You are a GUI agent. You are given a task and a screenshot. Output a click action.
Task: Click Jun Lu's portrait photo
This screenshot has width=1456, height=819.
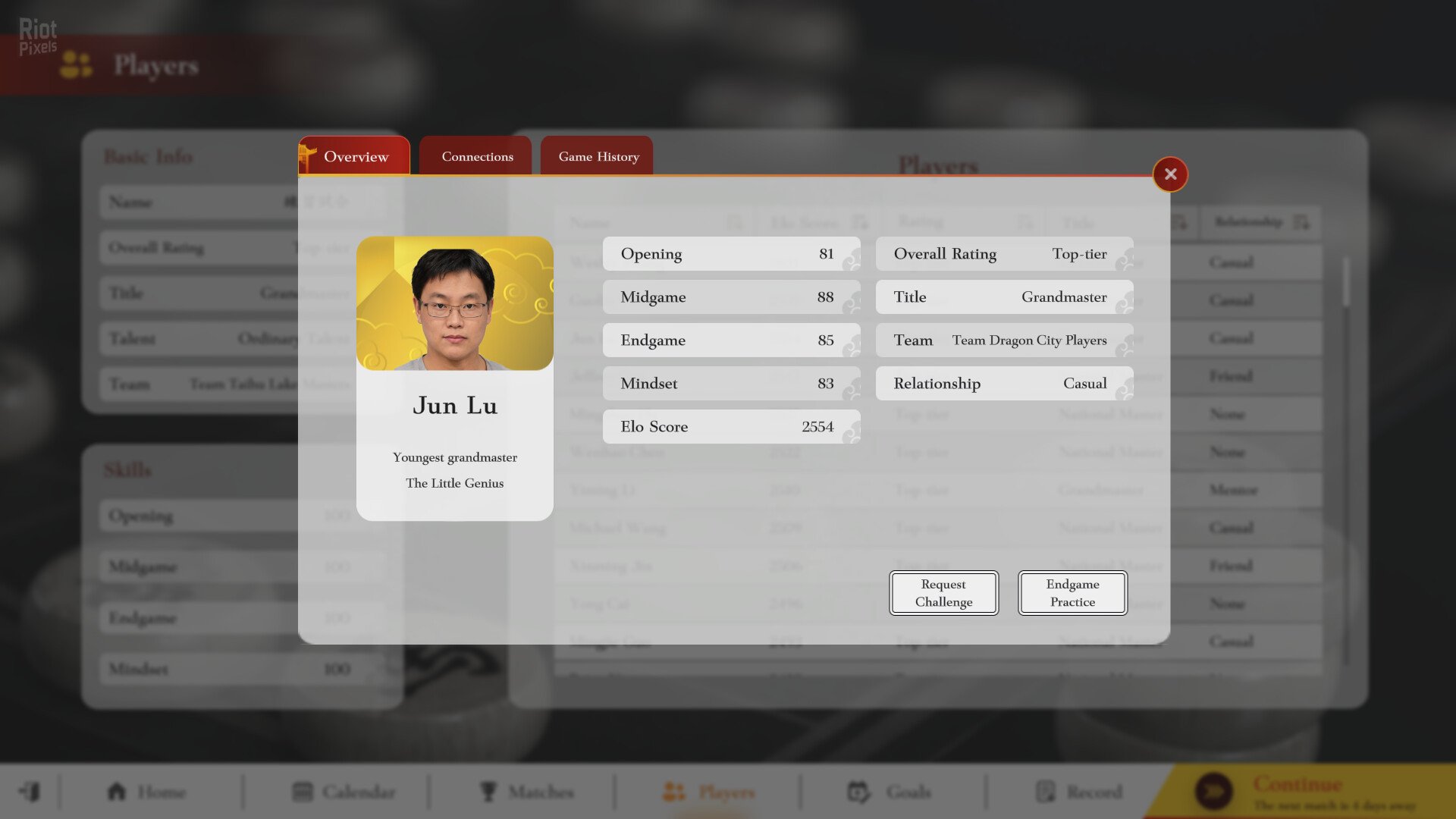(x=454, y=303)
